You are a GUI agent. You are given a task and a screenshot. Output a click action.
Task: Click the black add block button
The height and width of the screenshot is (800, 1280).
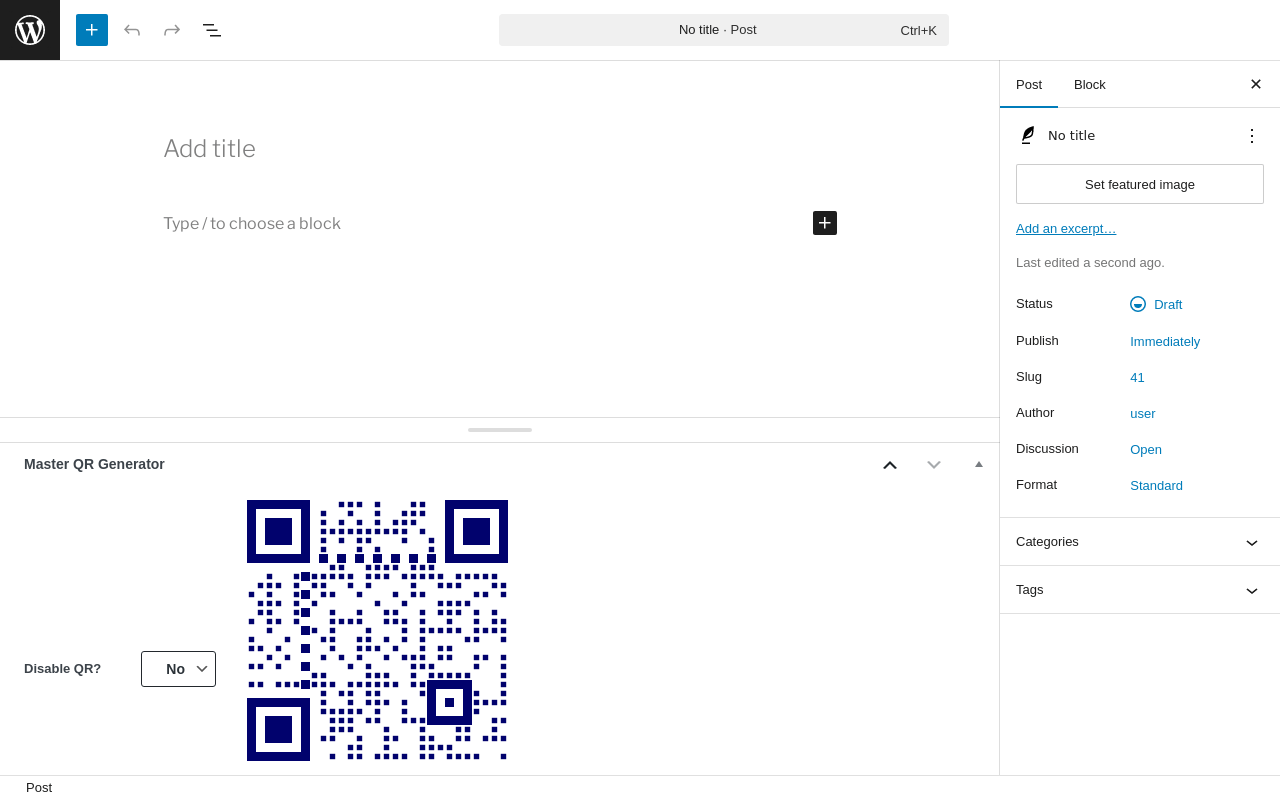click(825, 223)
